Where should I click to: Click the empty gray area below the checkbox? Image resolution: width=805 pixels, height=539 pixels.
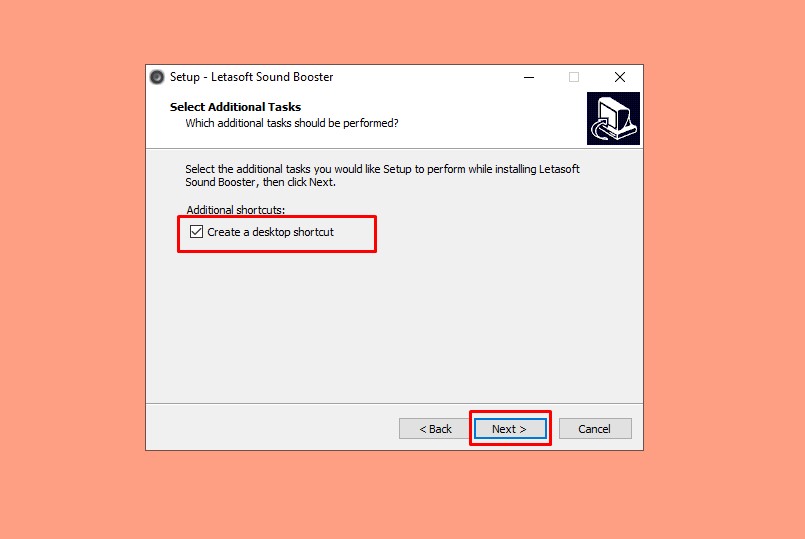(394, 329)
